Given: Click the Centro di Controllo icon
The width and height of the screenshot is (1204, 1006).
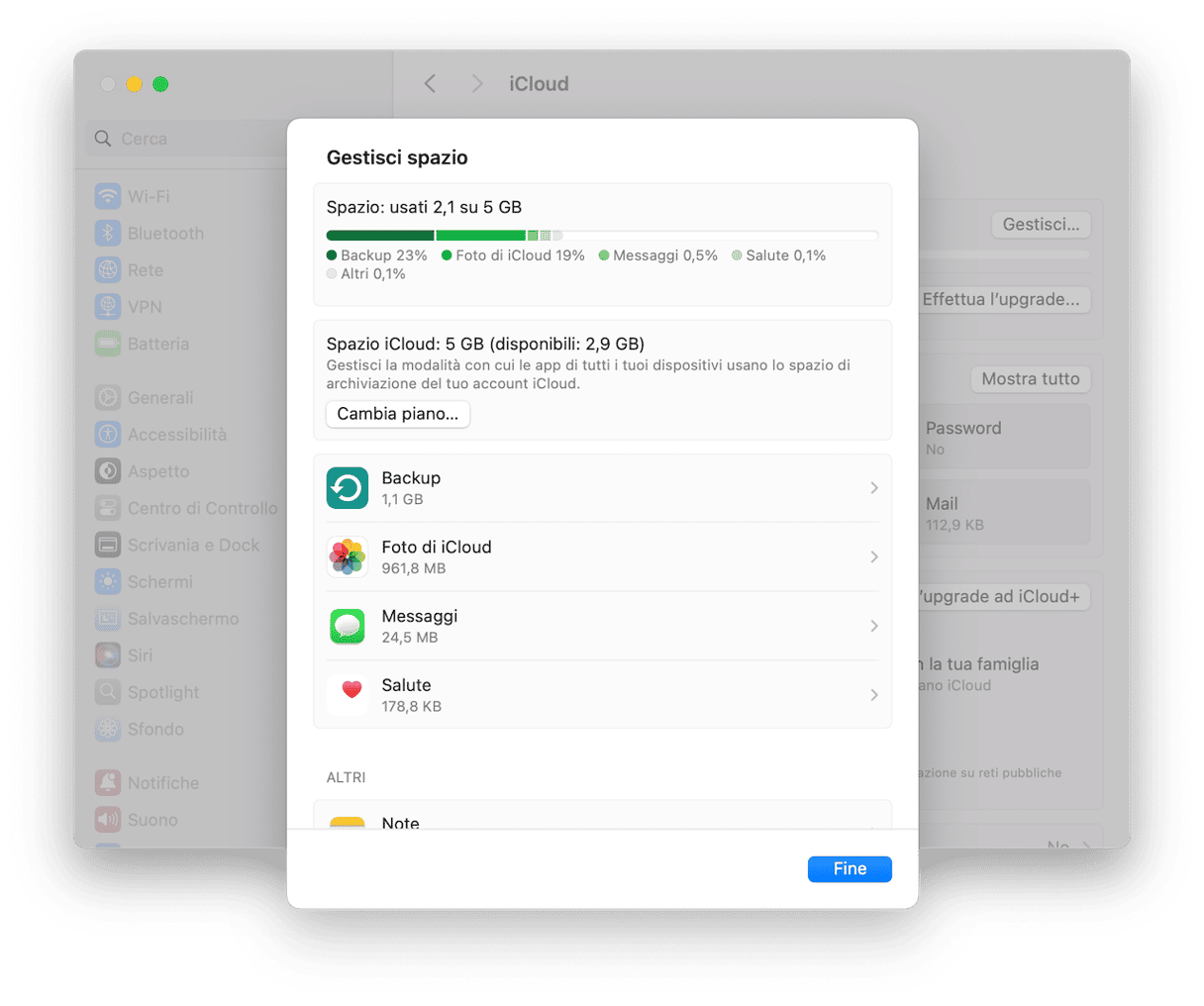Looking at the screenshot, I should point(108,508).
